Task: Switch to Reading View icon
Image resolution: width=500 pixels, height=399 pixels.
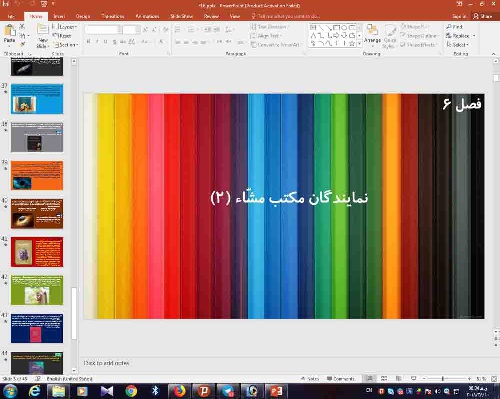Action: (x=399, y=379)
